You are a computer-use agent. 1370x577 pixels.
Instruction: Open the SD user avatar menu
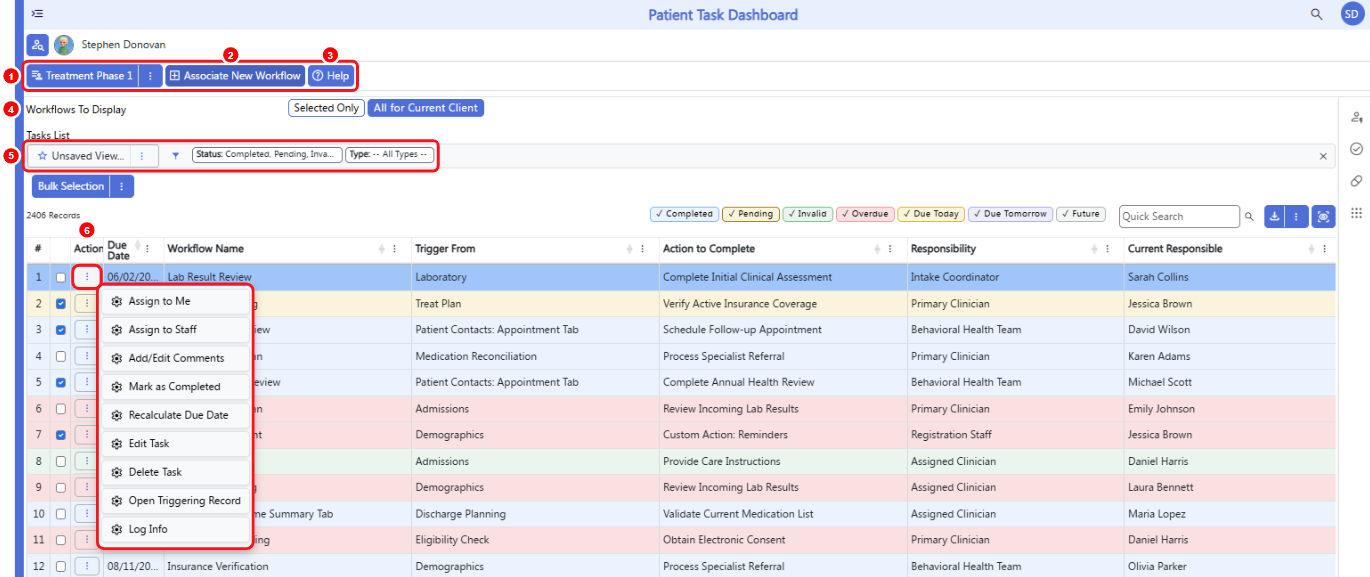[1351, 14]
